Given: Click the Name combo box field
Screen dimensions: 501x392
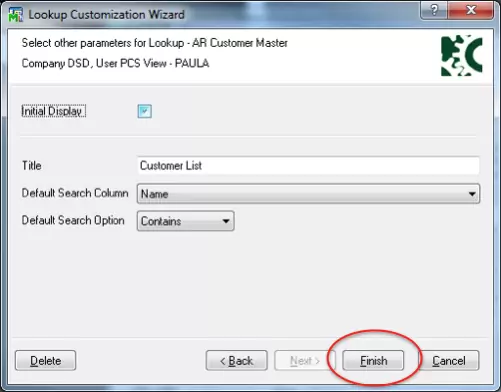Looking at the screenshot, I should click(x=308, y=194).
